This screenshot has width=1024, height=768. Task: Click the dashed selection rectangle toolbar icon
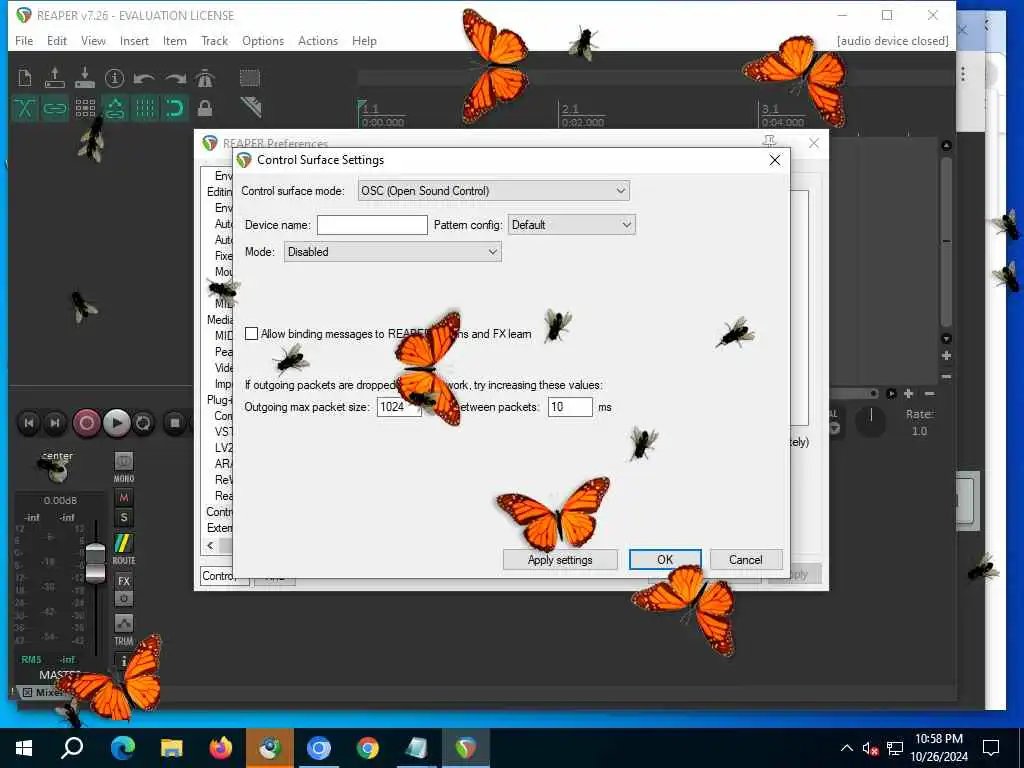tap(249, 78)
